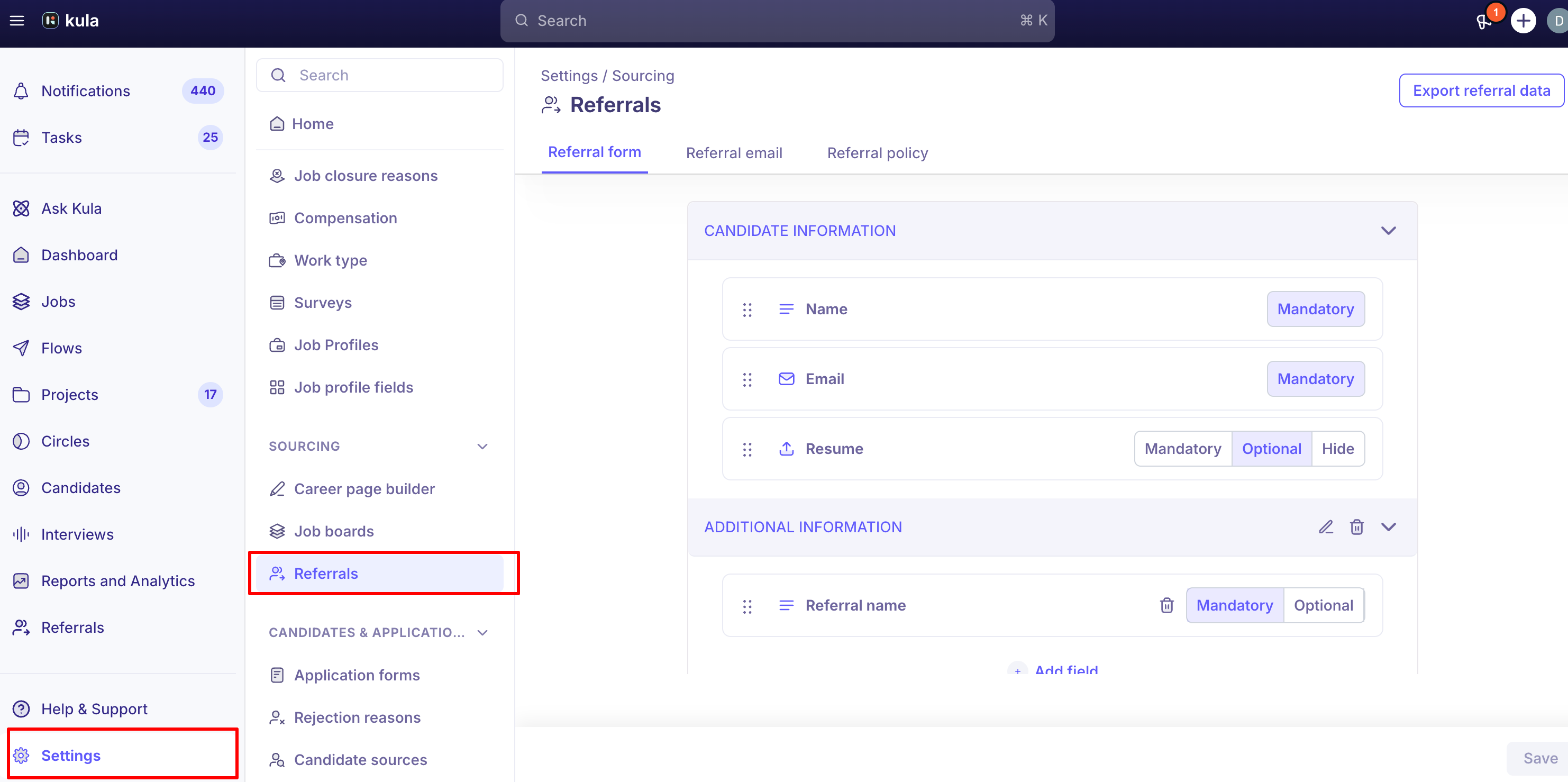Grab the Resume field drag handle

[747, 450]
